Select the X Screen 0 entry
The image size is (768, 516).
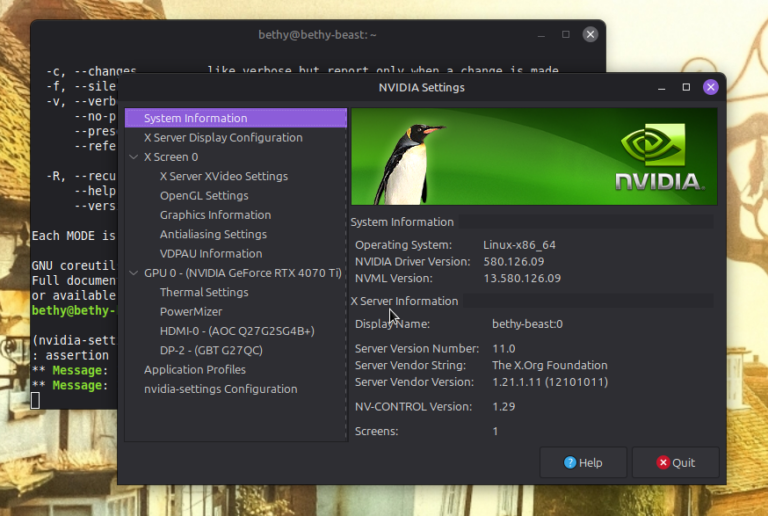(171, 157)
